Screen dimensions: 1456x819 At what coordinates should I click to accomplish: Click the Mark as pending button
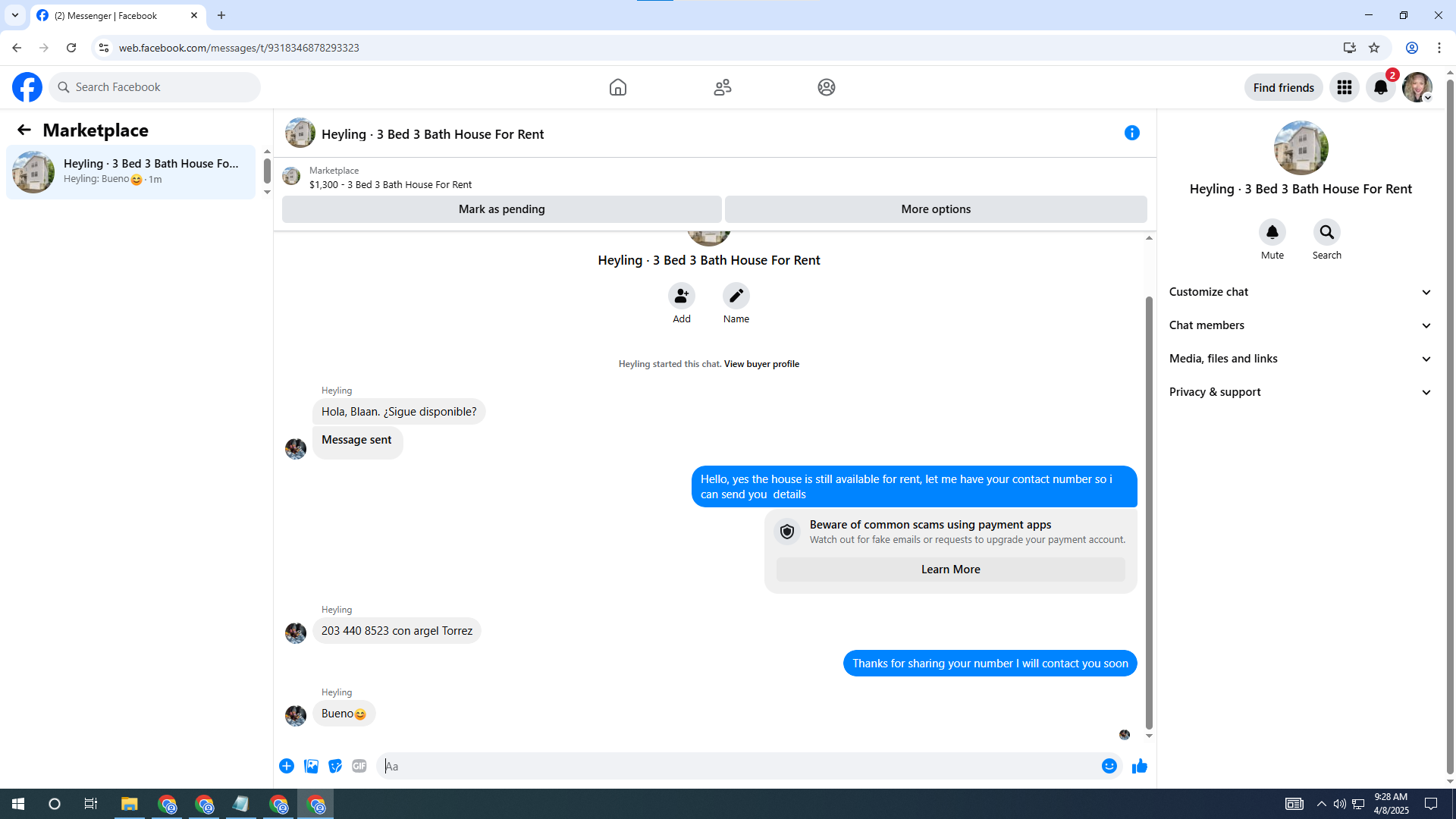501,209
